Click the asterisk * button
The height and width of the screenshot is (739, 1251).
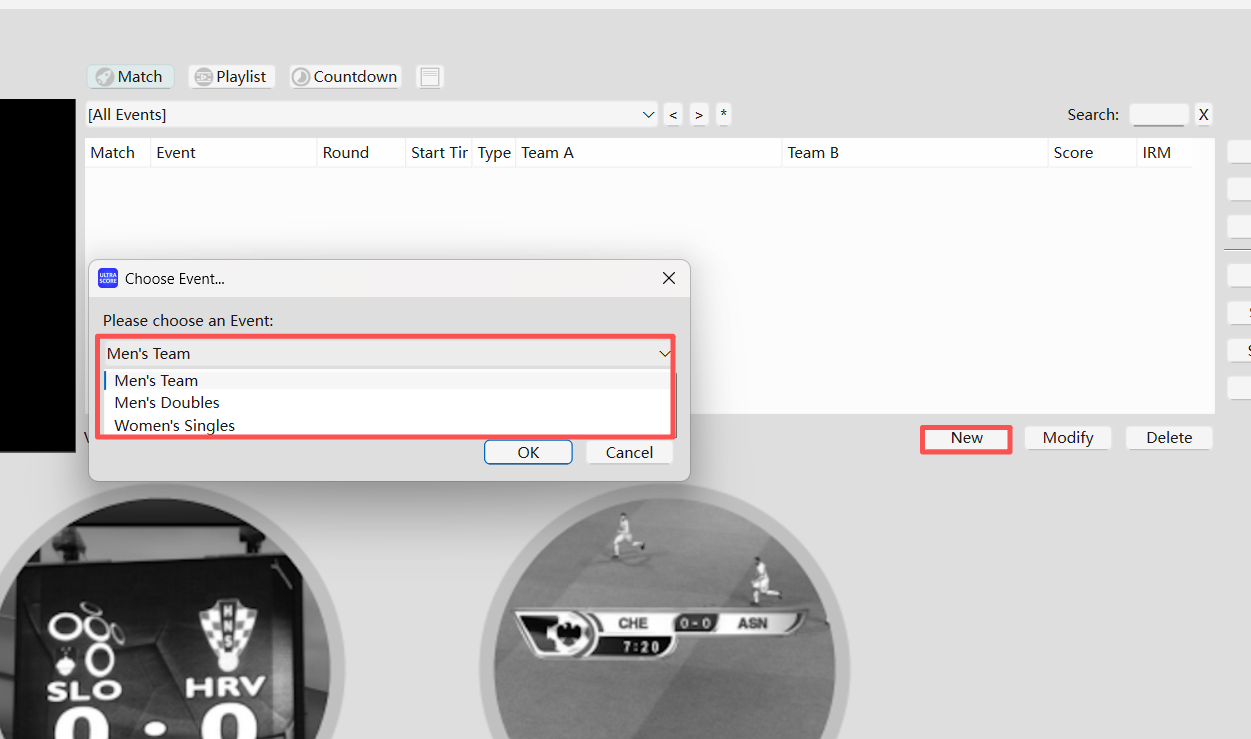(x=724, y=115)
